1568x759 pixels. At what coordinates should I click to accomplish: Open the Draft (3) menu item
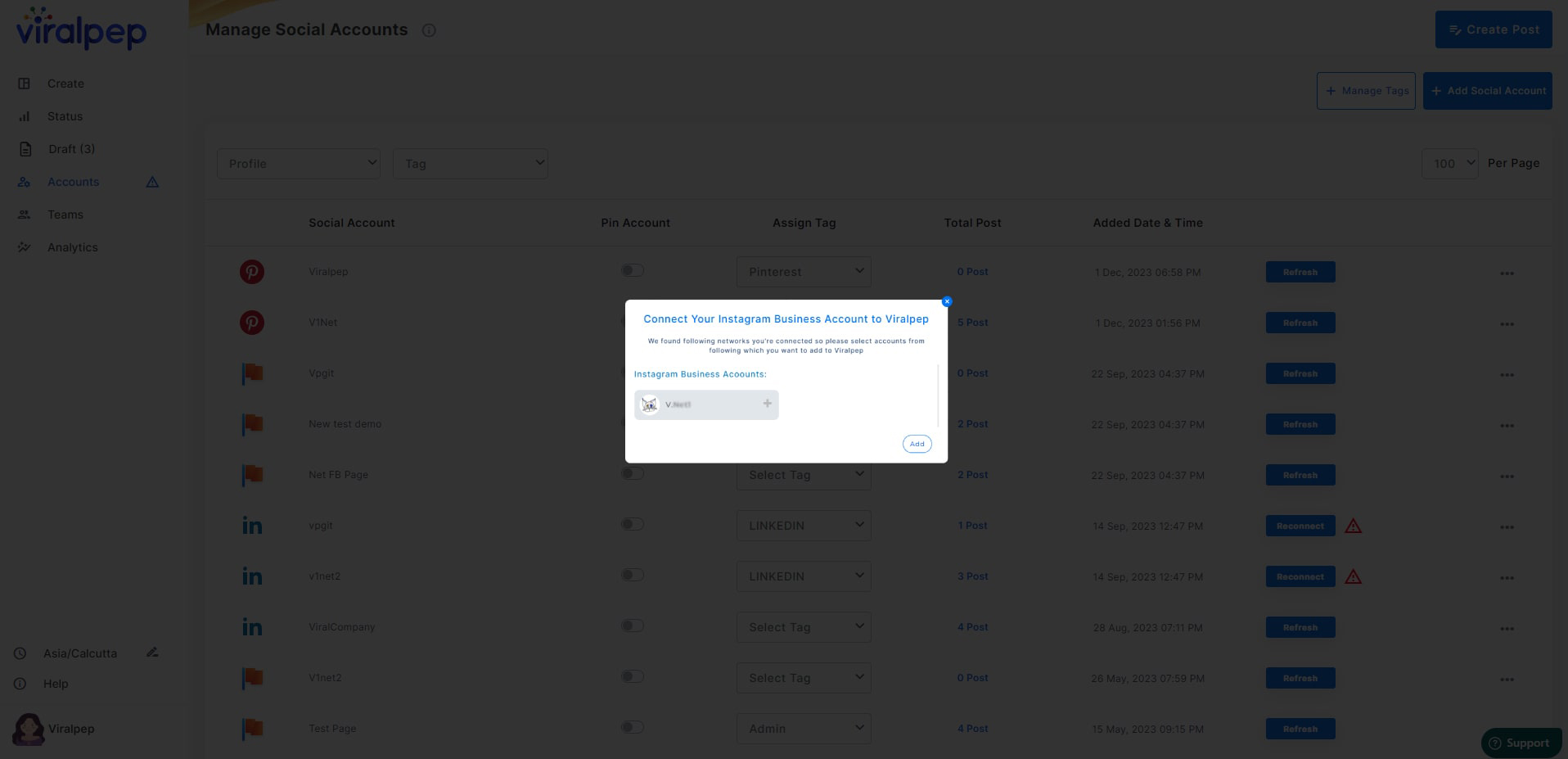pyautogui.click(x=71, y=149)
